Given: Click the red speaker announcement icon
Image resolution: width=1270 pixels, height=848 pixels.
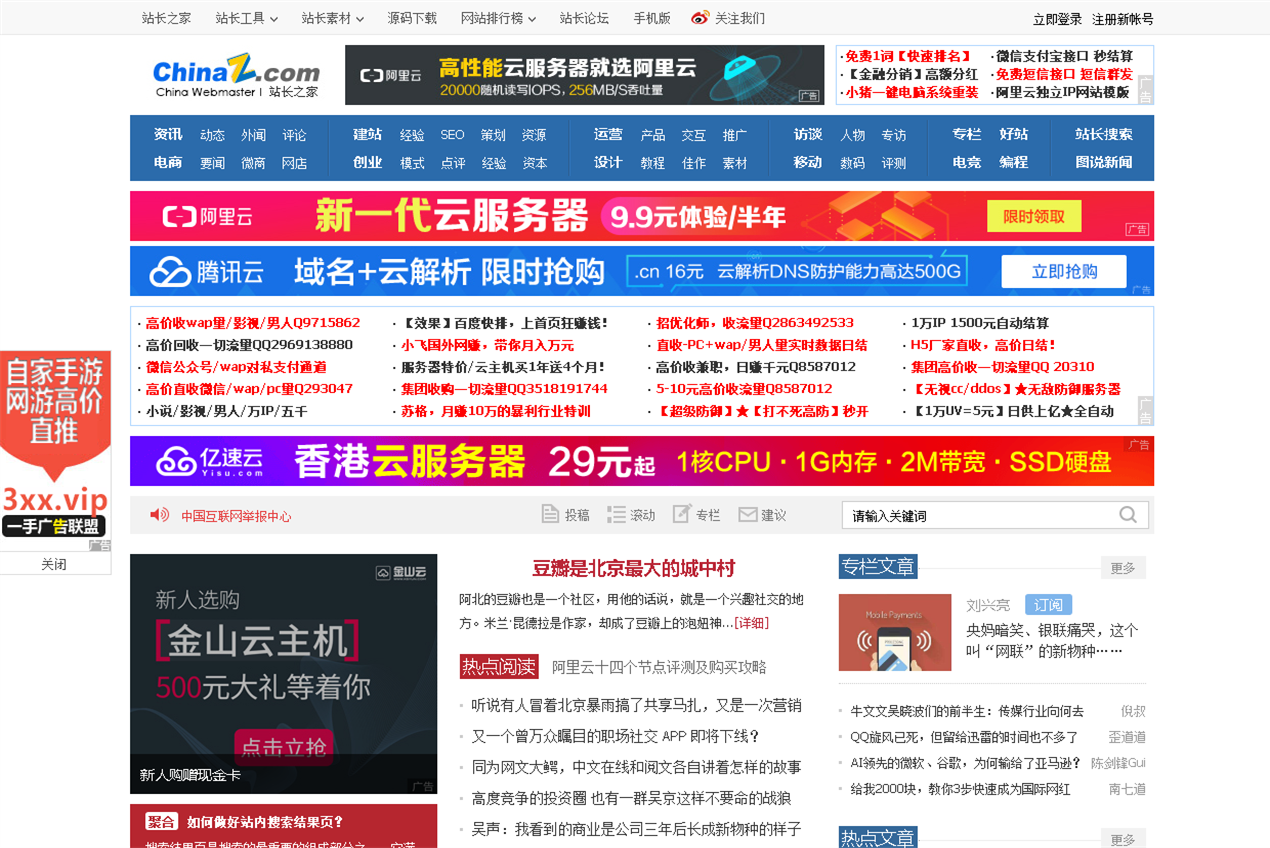Looking at the screenshot, I should point(159,515).
